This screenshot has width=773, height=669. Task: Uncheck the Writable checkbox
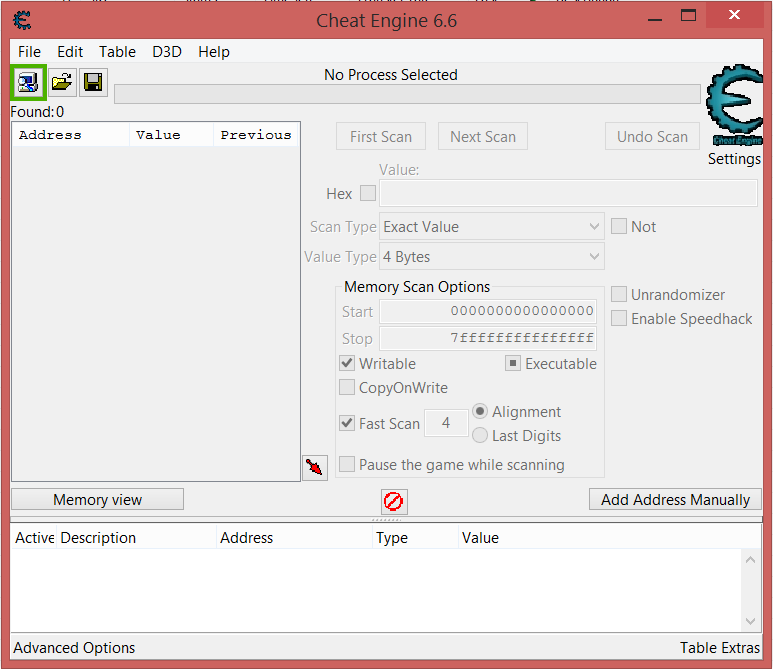tap(347, 363)
